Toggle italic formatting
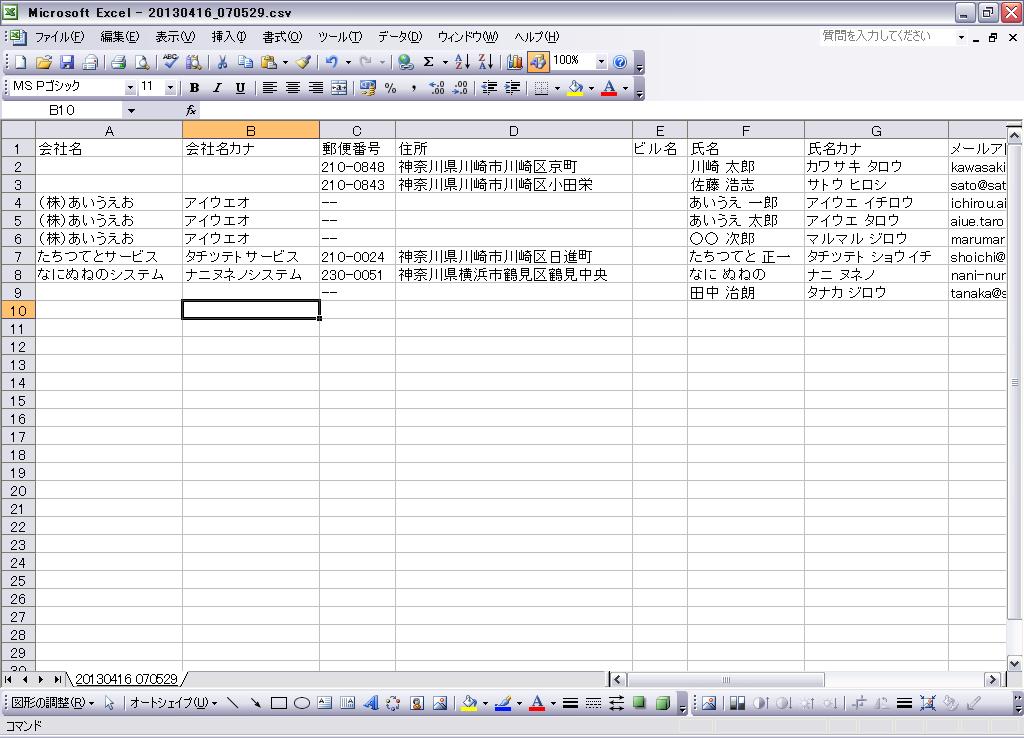This screenshot has height=738, width=1024. tap(217, 88)
